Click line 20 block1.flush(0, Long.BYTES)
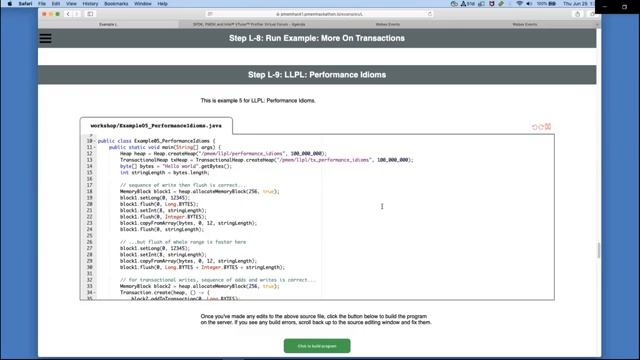This screenshot has height=360, width=640. 159,204
